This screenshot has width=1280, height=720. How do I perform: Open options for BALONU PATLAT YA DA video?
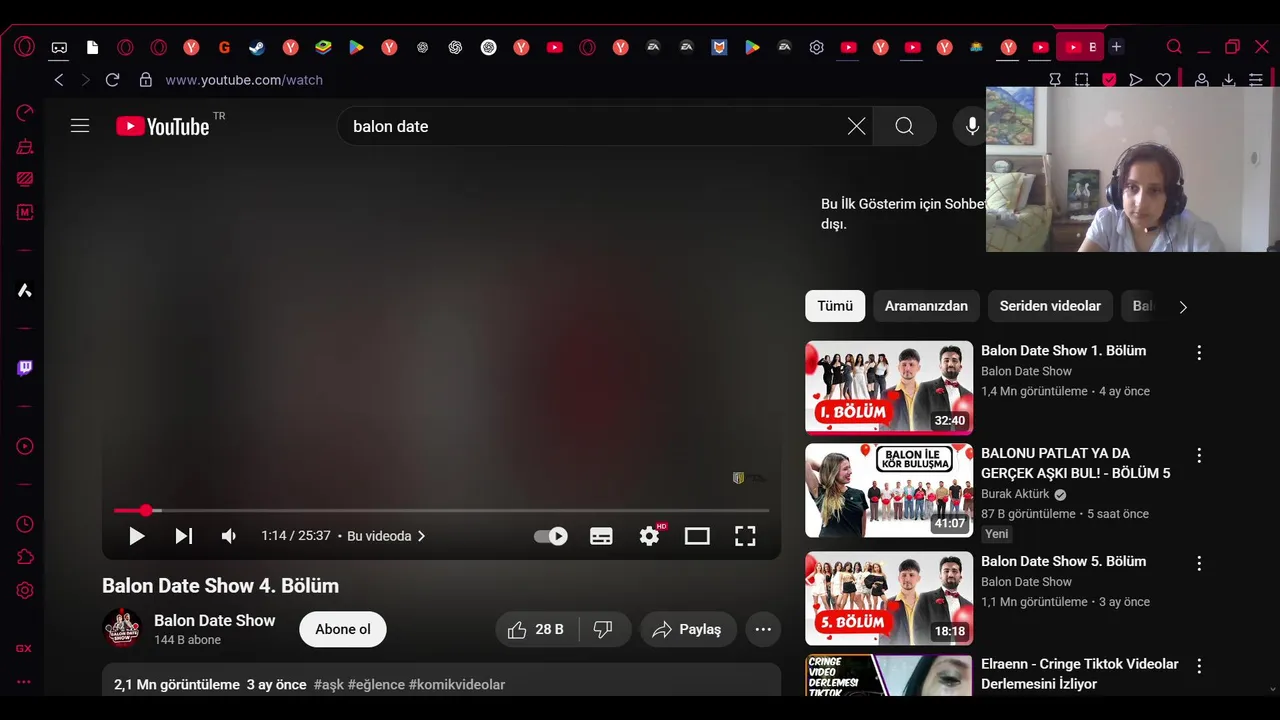coord(1199,455)
